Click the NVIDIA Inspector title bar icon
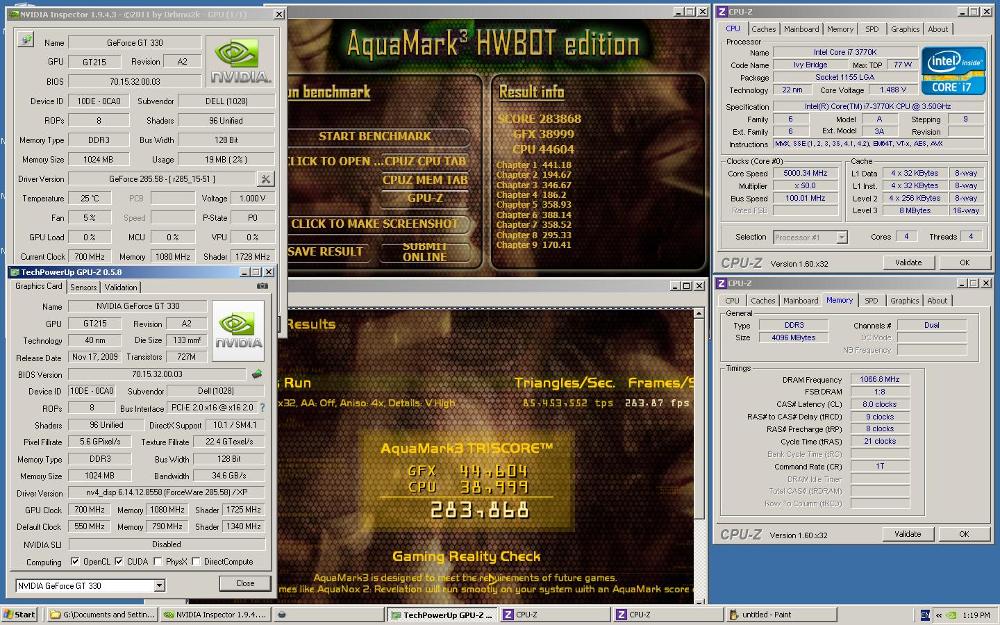 13,14
